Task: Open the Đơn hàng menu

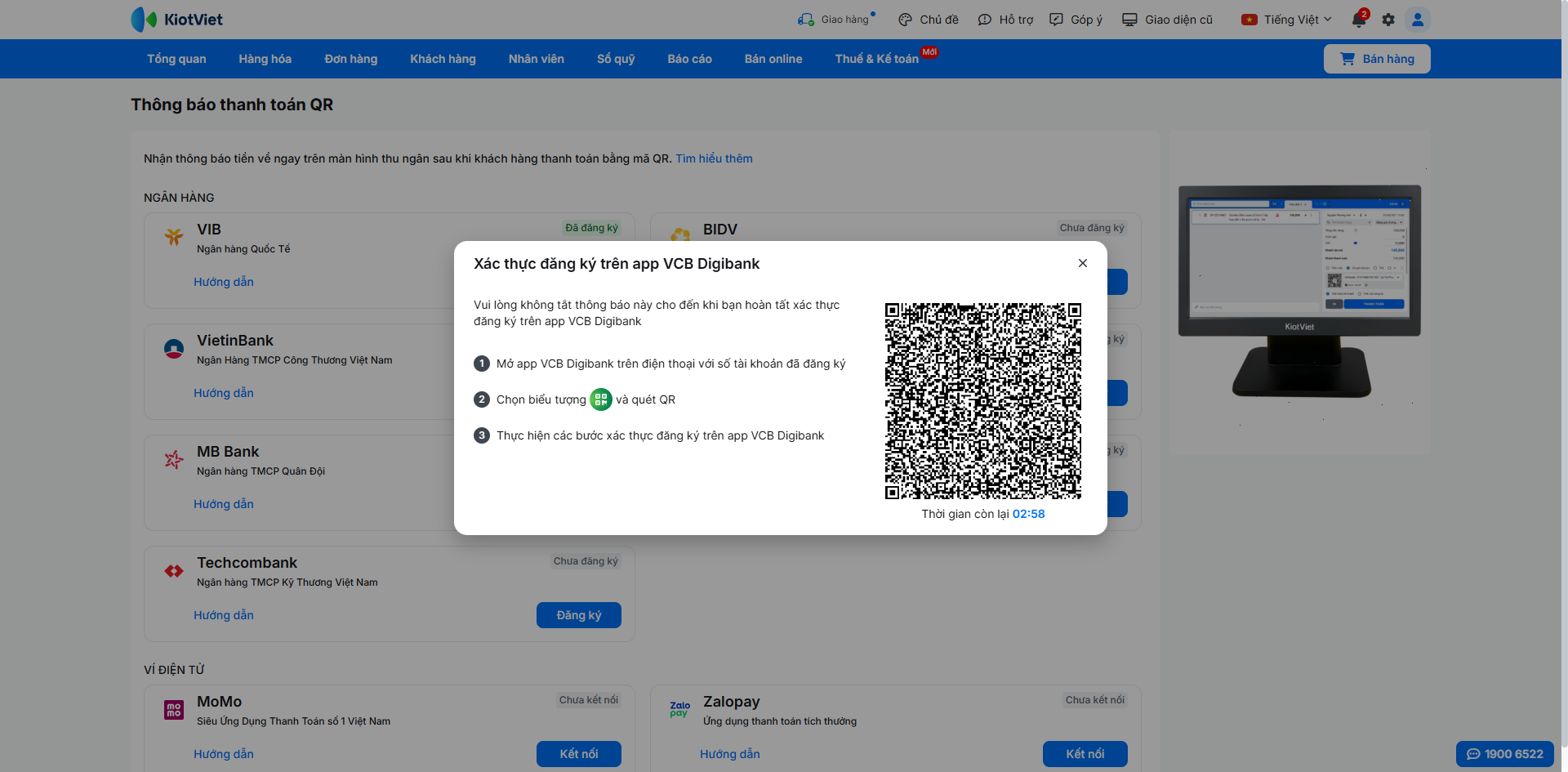Action: pos(351,59)
